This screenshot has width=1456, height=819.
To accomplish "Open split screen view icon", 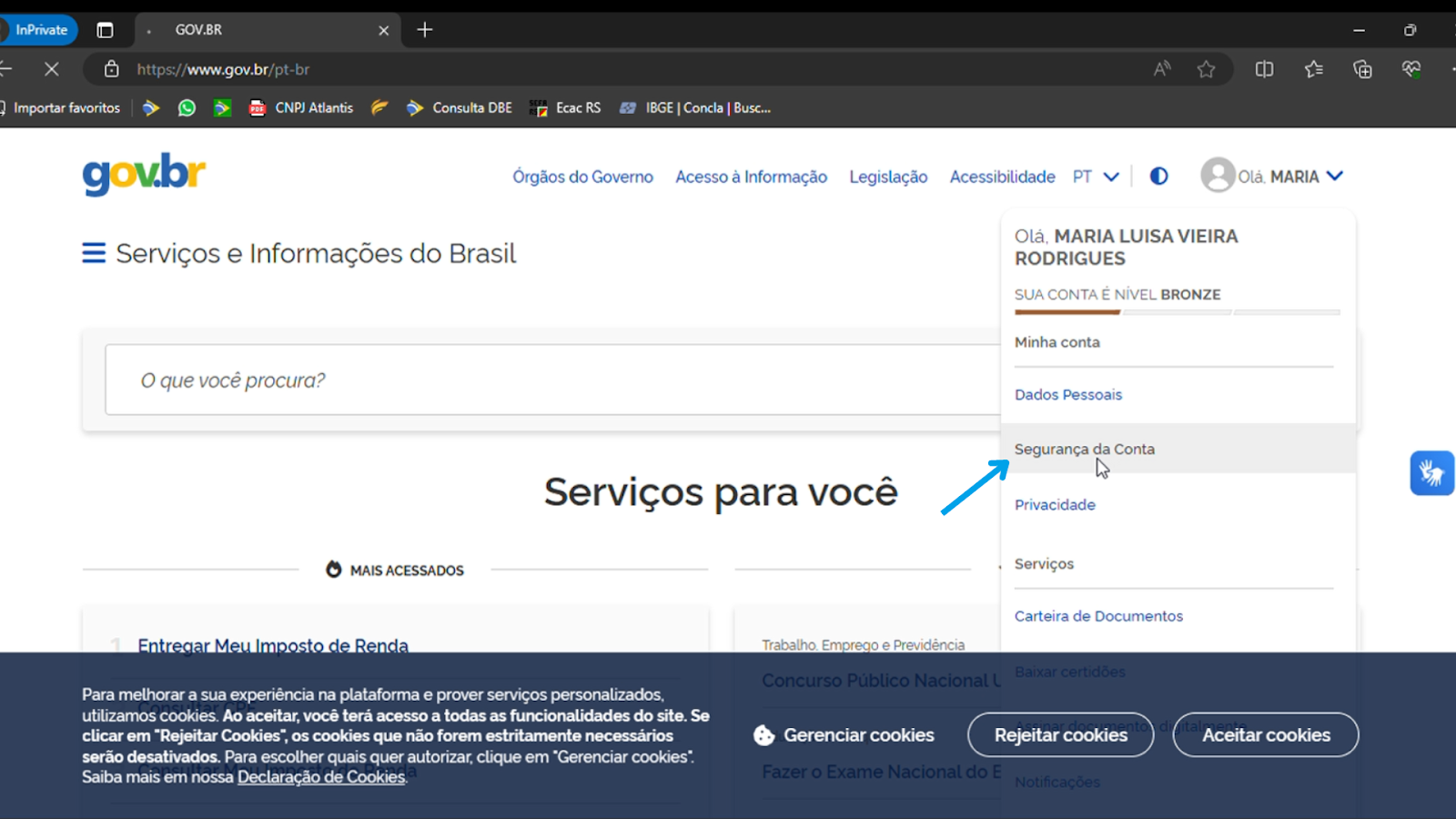I will pyautogui.click(x=1264, y=69).
